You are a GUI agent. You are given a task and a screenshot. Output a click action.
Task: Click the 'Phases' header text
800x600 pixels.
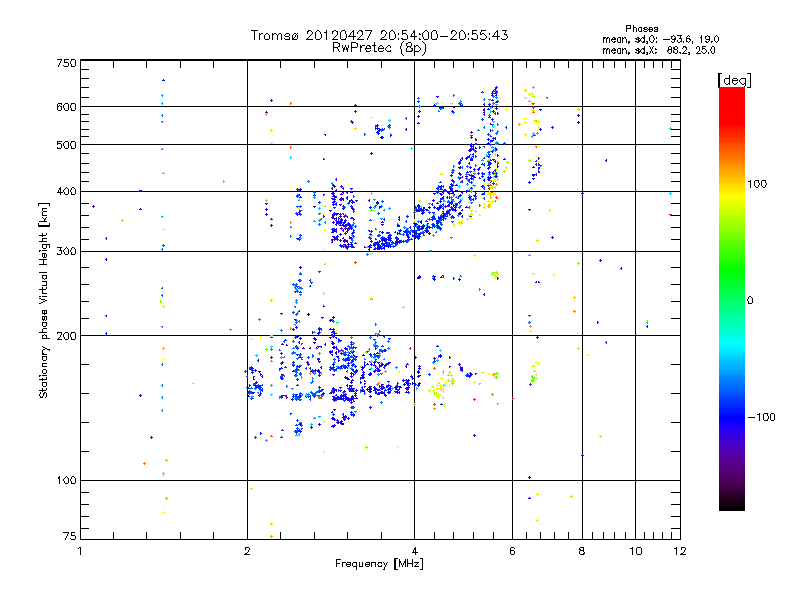click(642, 29)
